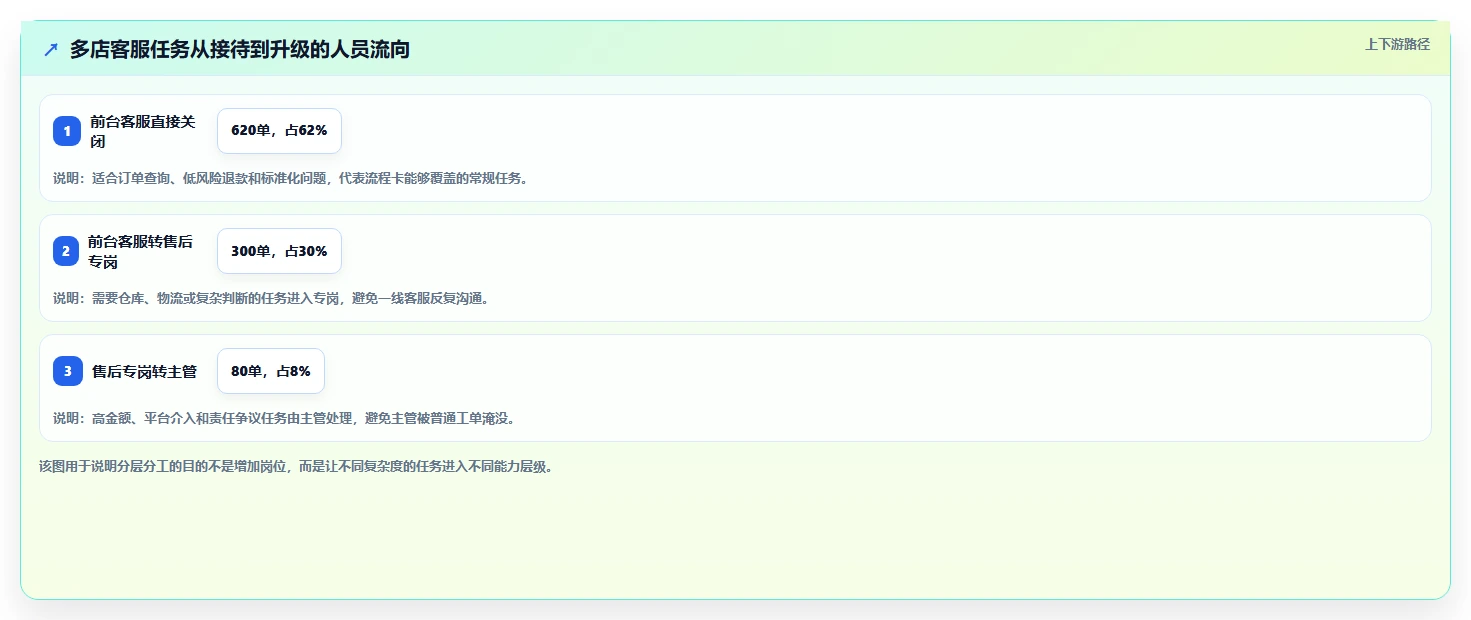Click the 620单，占62% value chip

279,131
